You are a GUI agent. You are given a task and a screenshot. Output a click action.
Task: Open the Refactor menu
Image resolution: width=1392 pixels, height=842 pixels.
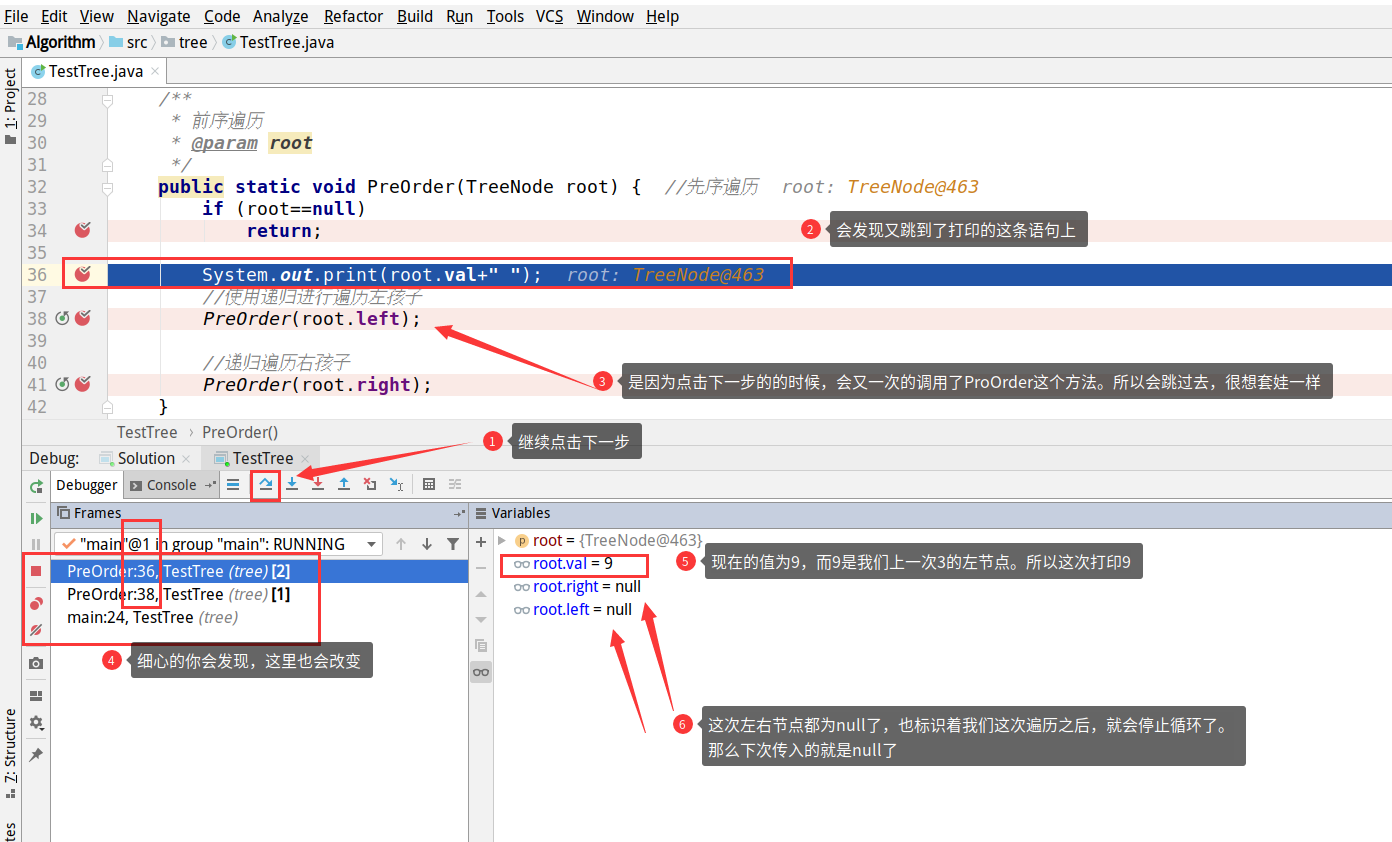point(353,16)
